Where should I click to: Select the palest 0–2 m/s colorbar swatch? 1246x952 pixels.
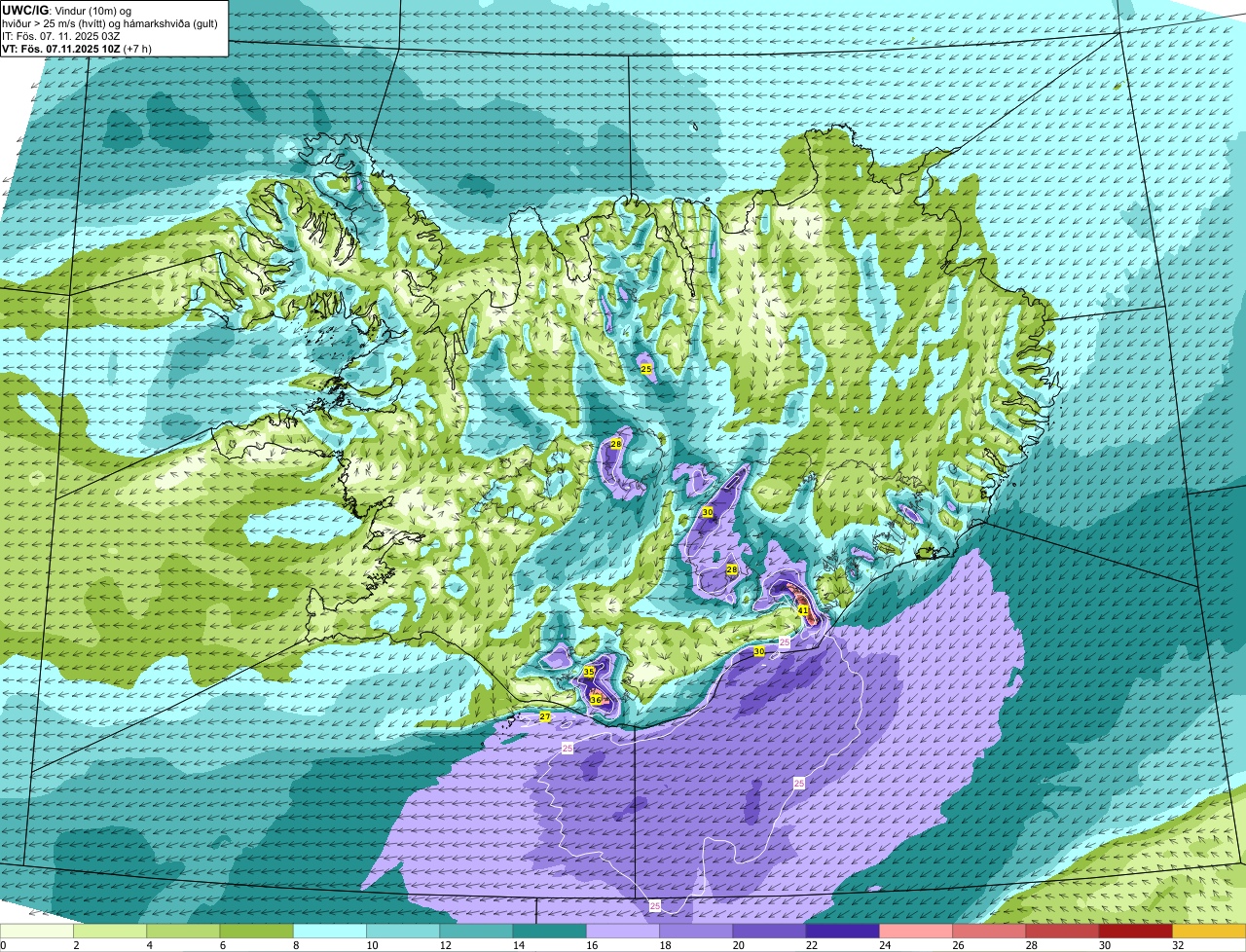point(37,932)
